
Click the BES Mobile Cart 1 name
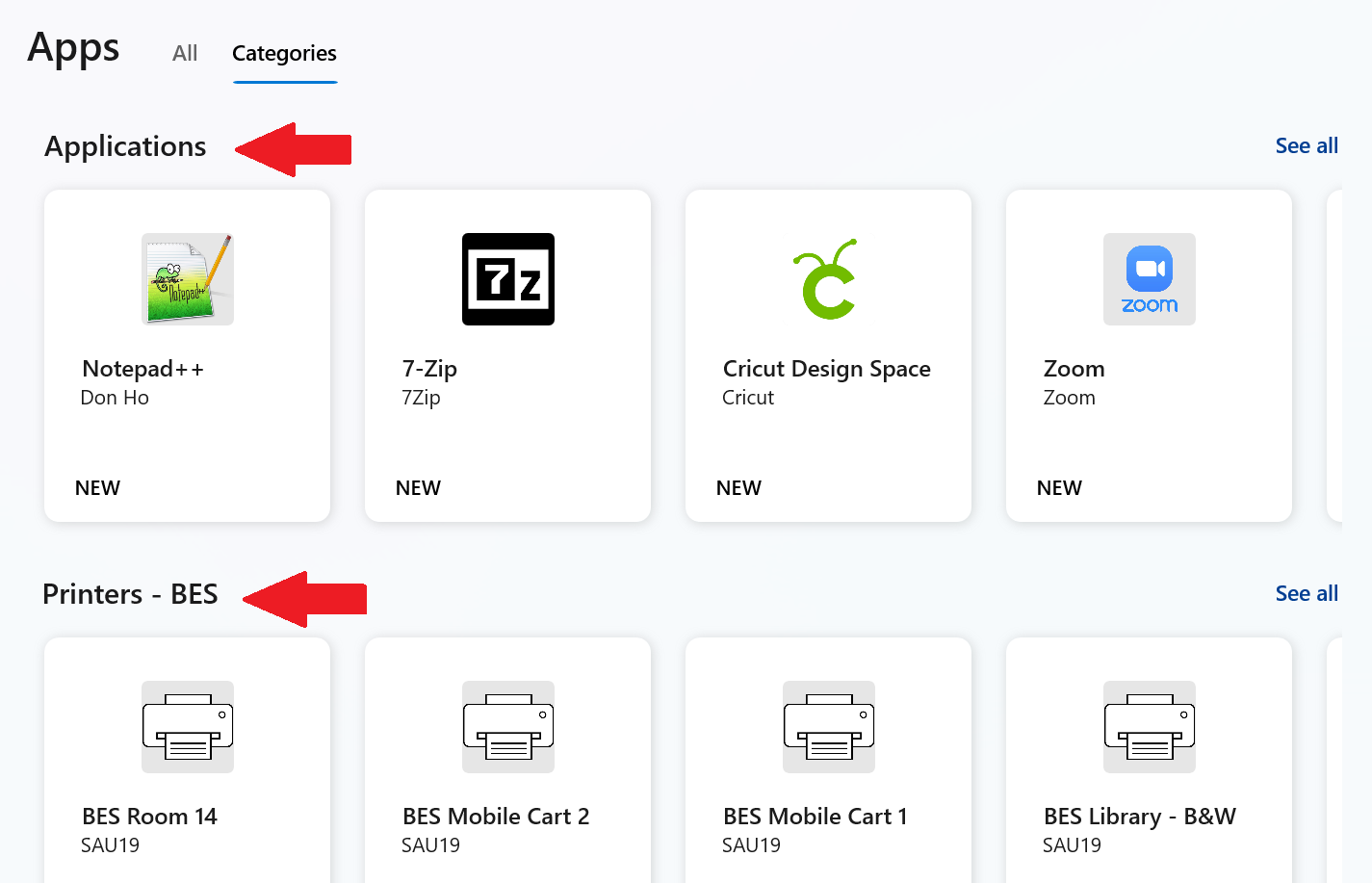(815, 817)
